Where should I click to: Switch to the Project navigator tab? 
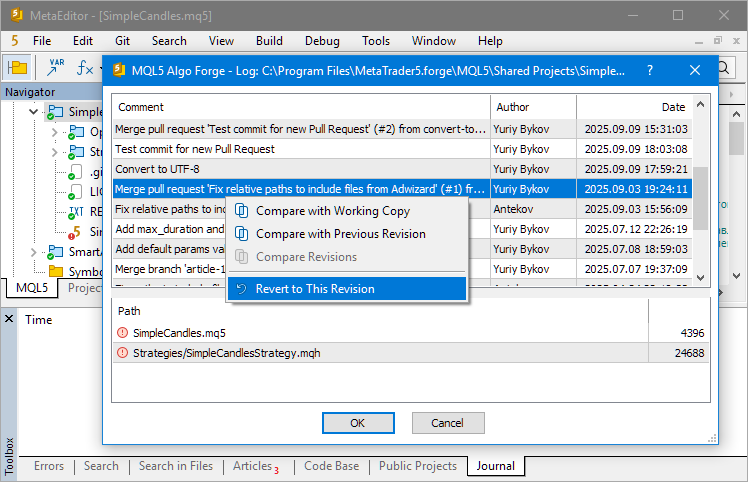(85, 288)
